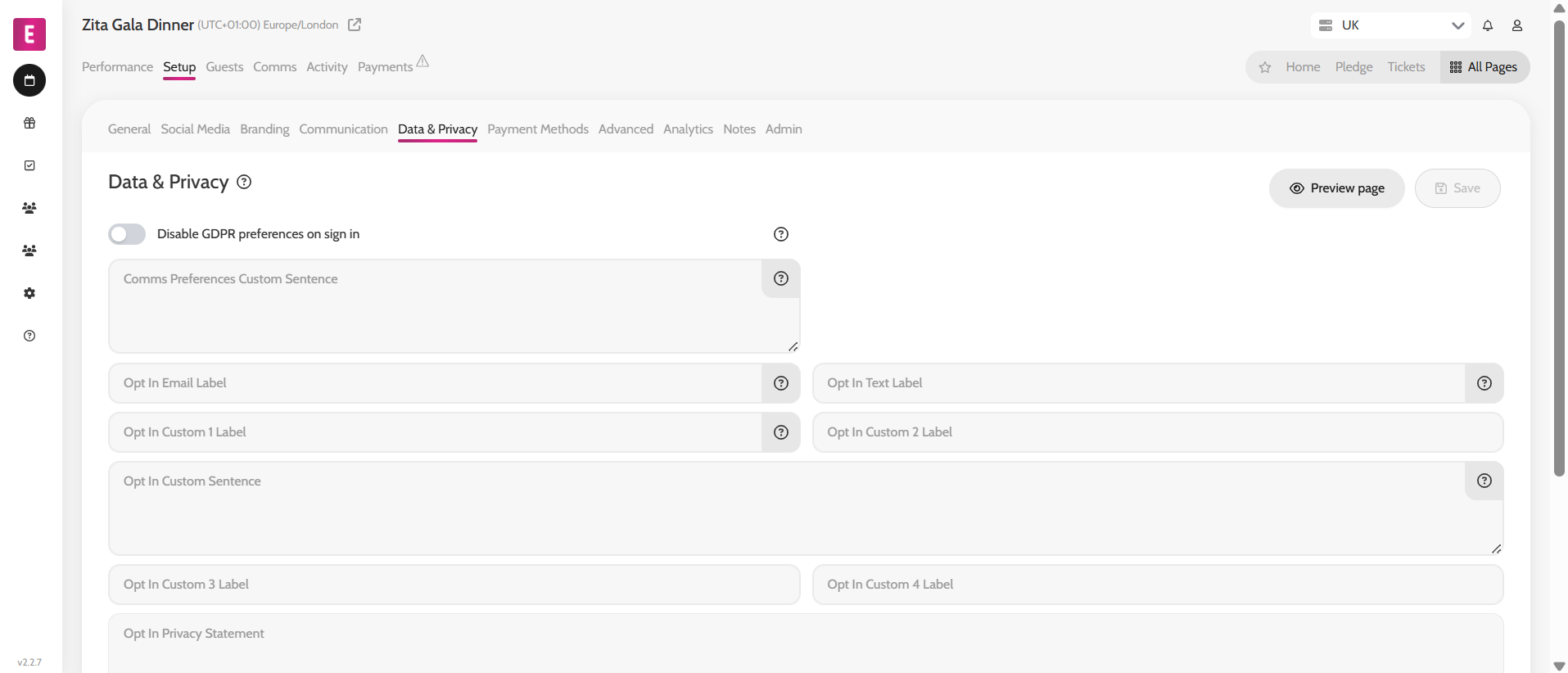
Task: Focus Opt In Custom 4 Label field
Action: point(1158,585)
